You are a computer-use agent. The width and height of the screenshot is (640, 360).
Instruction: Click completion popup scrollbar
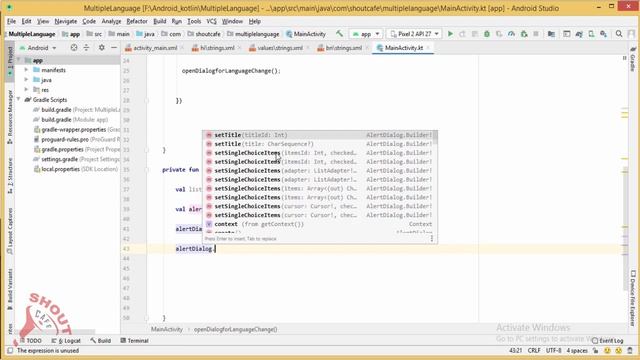[x=435, y=138]
